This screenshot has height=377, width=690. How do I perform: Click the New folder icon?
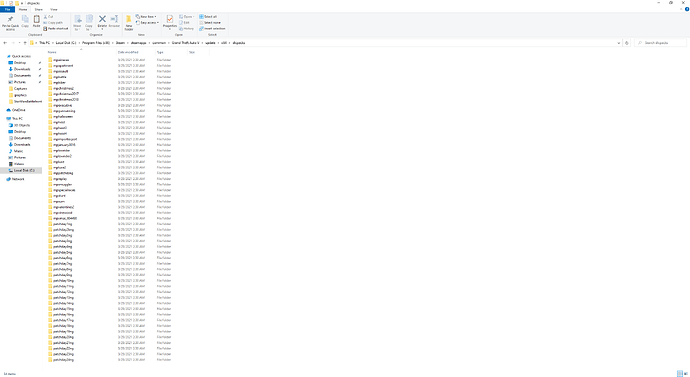pos(128,19)
